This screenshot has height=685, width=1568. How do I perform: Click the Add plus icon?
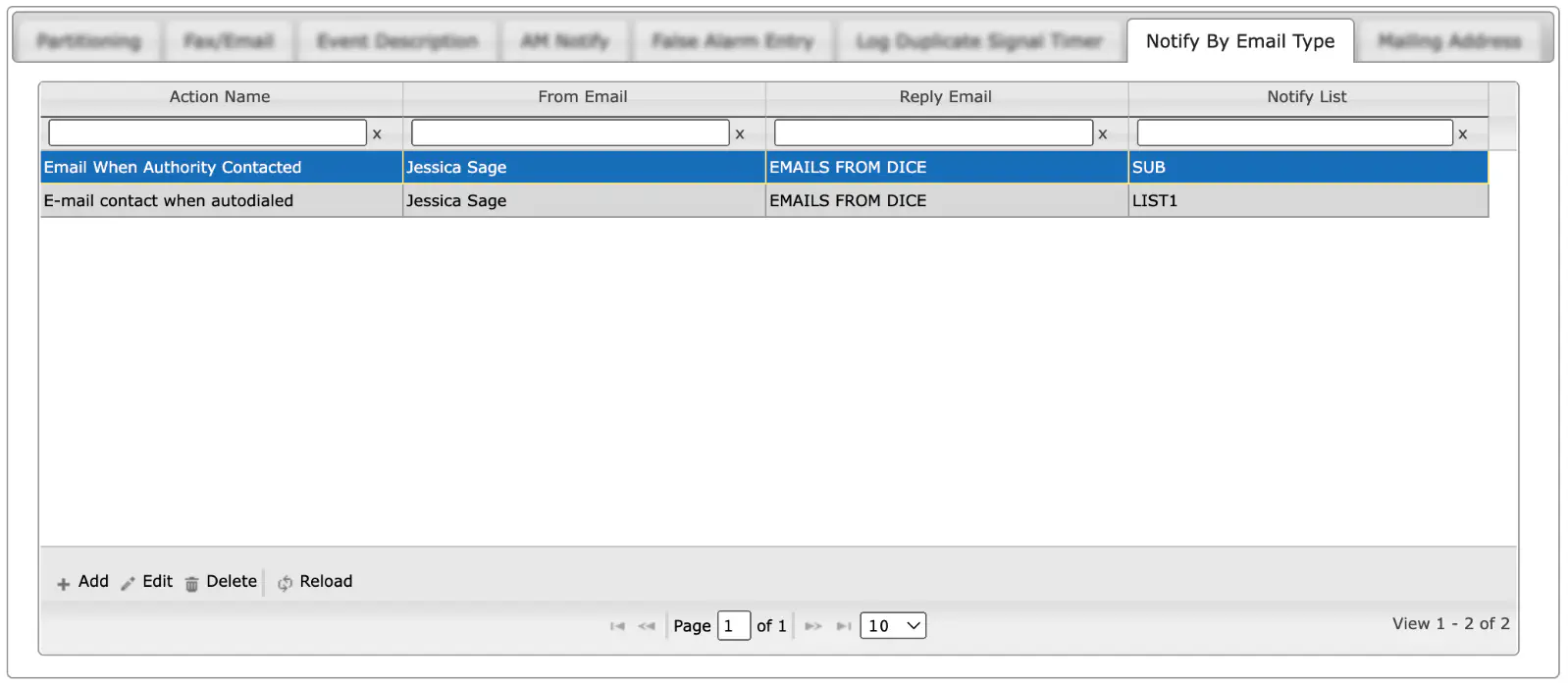[63, 584]
